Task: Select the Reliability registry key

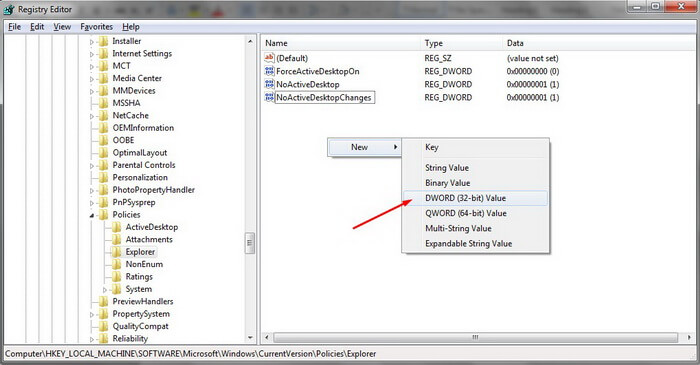Action: coord(130,339)
